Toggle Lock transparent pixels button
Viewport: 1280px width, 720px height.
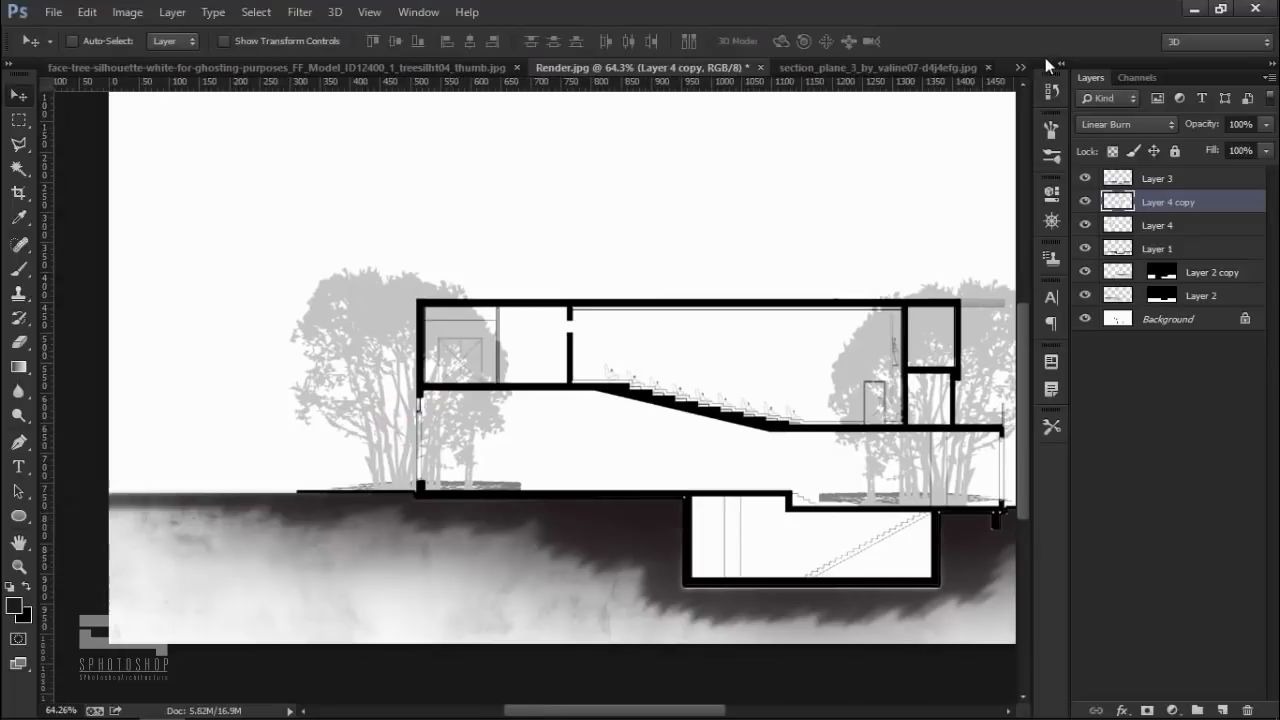pos(1112,151)
